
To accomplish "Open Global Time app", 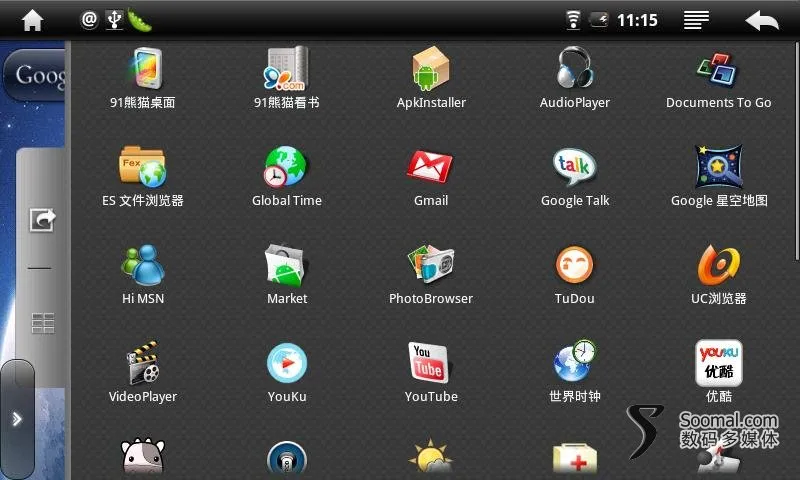I will pos(287,176).
